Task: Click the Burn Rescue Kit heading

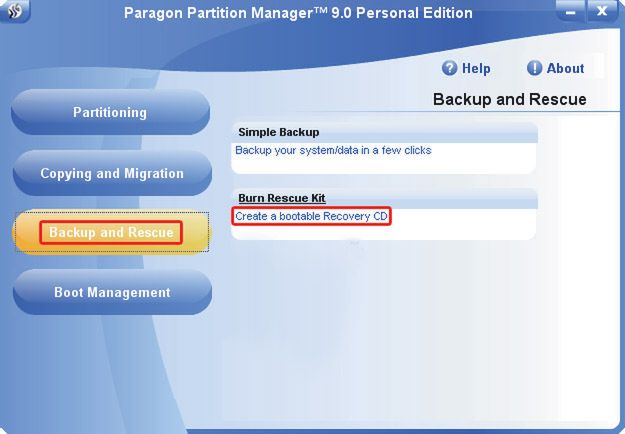Action: click(x=282, y=198)
